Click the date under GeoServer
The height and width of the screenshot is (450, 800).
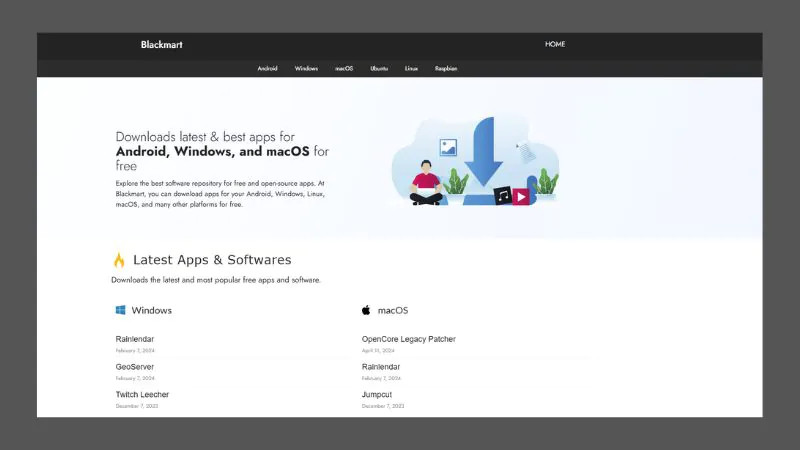(x=135, y=378)
